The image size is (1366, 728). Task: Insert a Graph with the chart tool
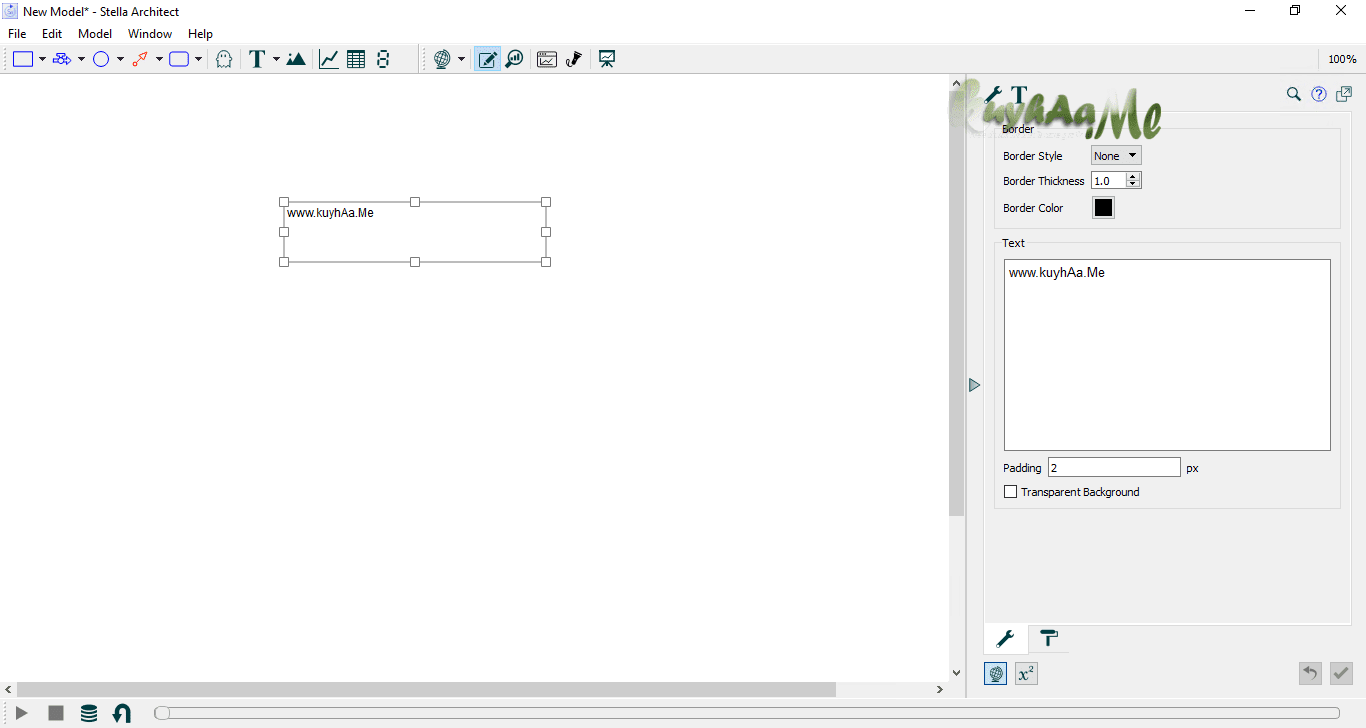(328, 60)
